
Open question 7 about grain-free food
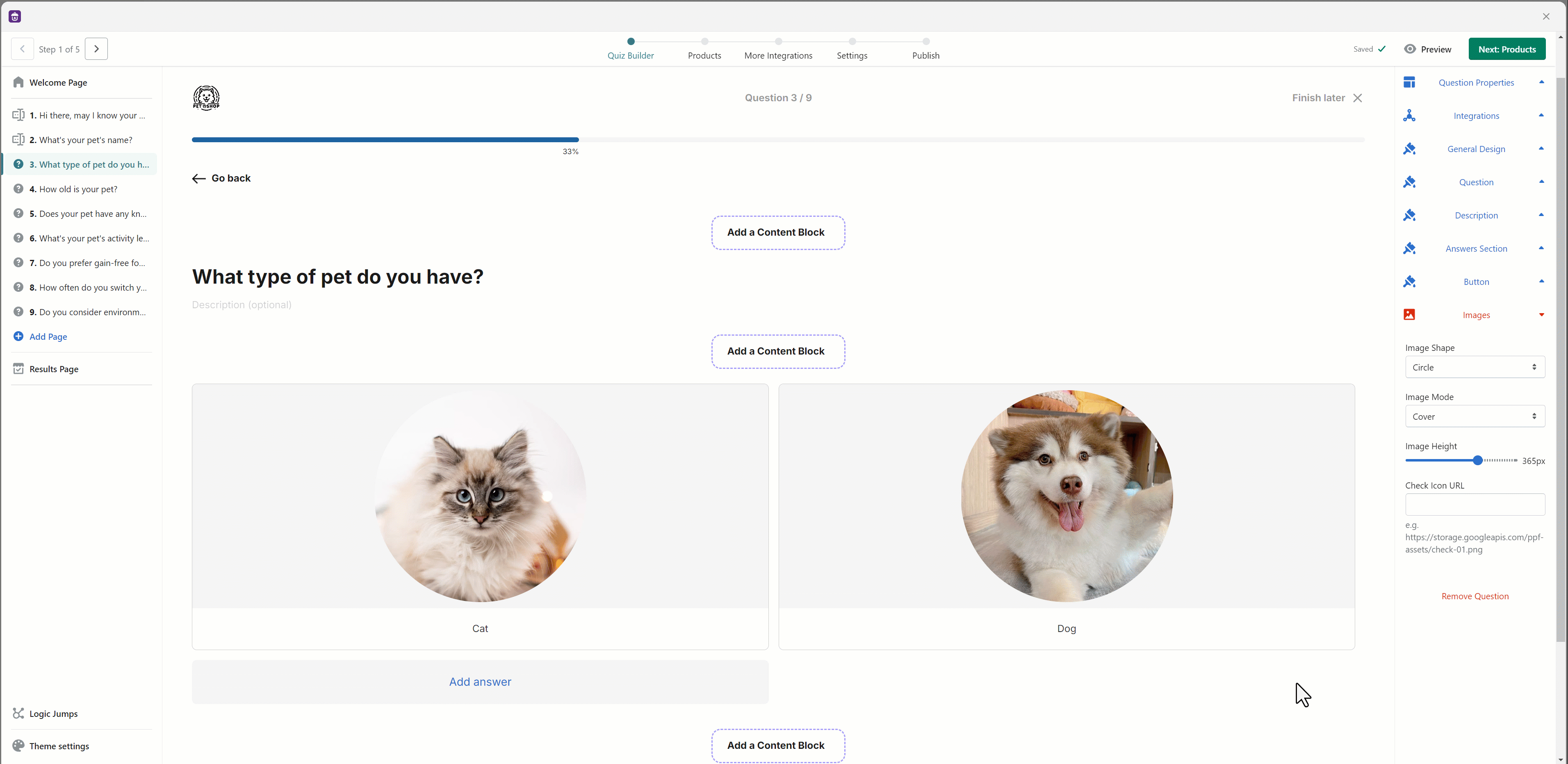pyautogui.click(x=81, y=263)
